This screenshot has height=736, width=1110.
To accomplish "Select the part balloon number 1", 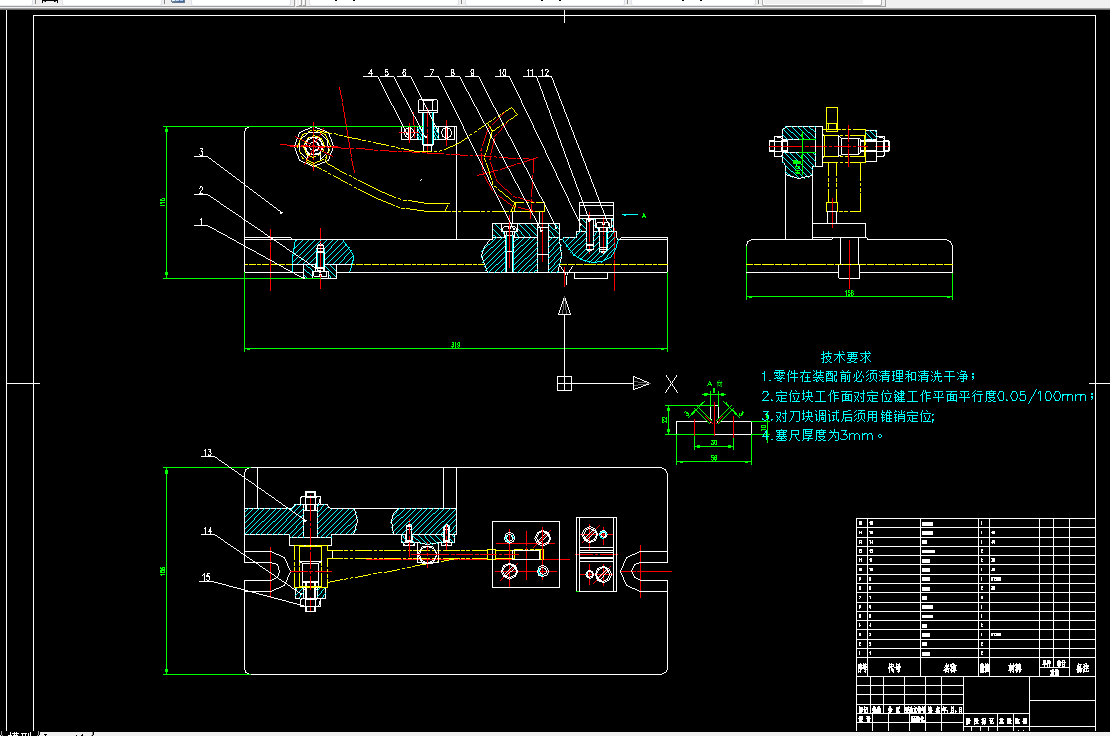I will 201,222.
